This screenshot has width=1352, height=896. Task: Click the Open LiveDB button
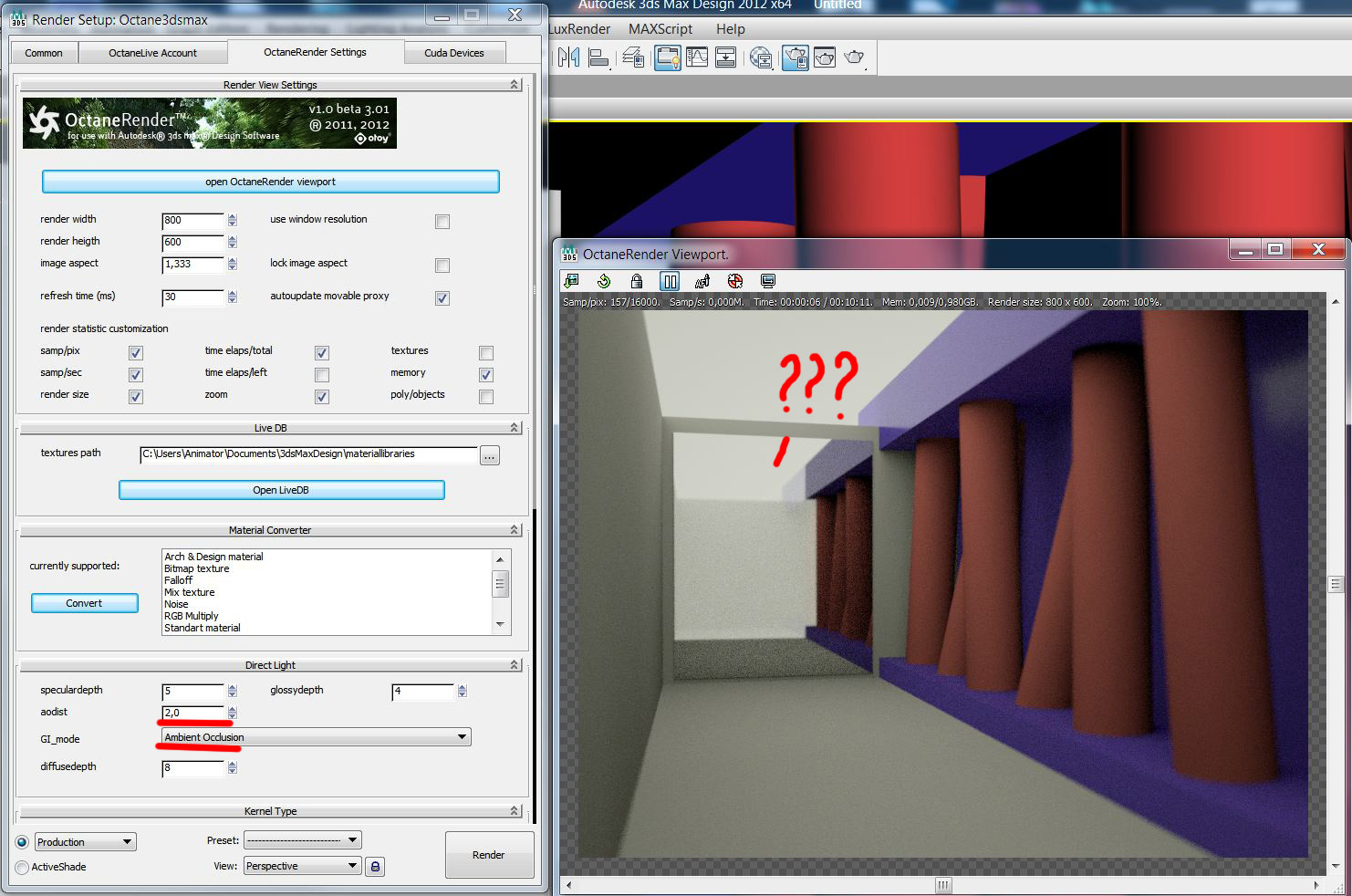[x=281, y=490]
